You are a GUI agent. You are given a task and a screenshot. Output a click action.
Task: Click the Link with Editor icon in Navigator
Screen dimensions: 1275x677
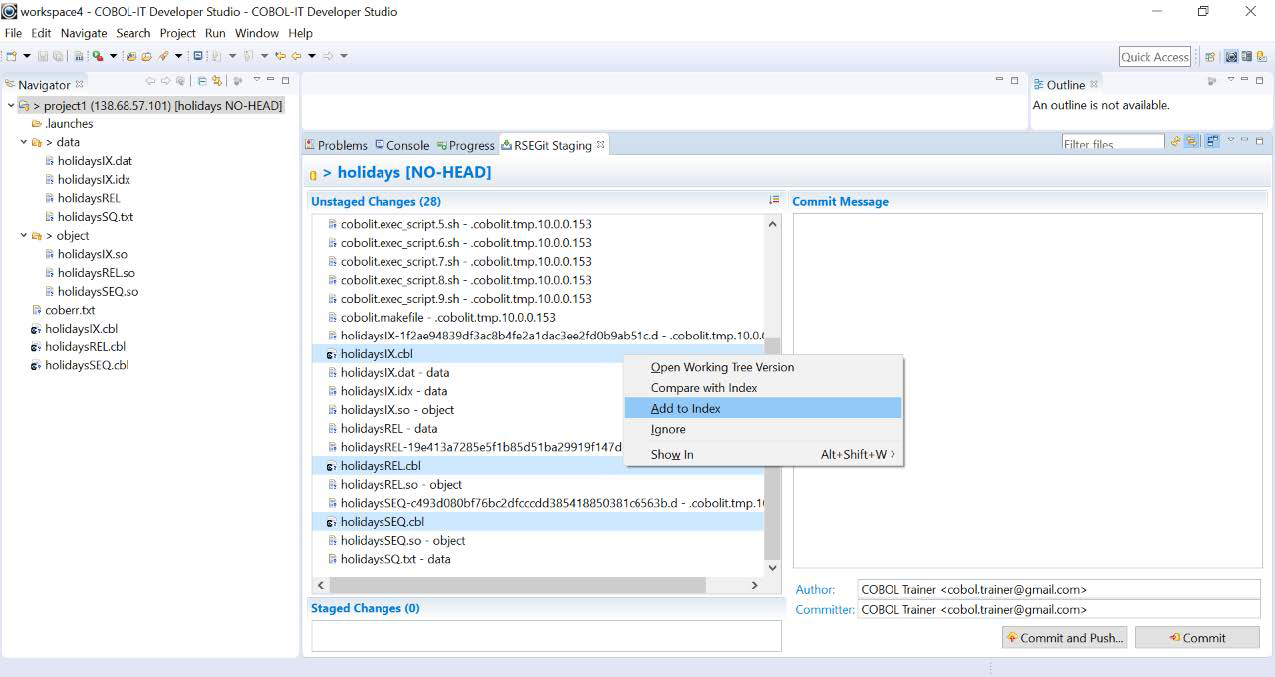click(x=217, y=81)
